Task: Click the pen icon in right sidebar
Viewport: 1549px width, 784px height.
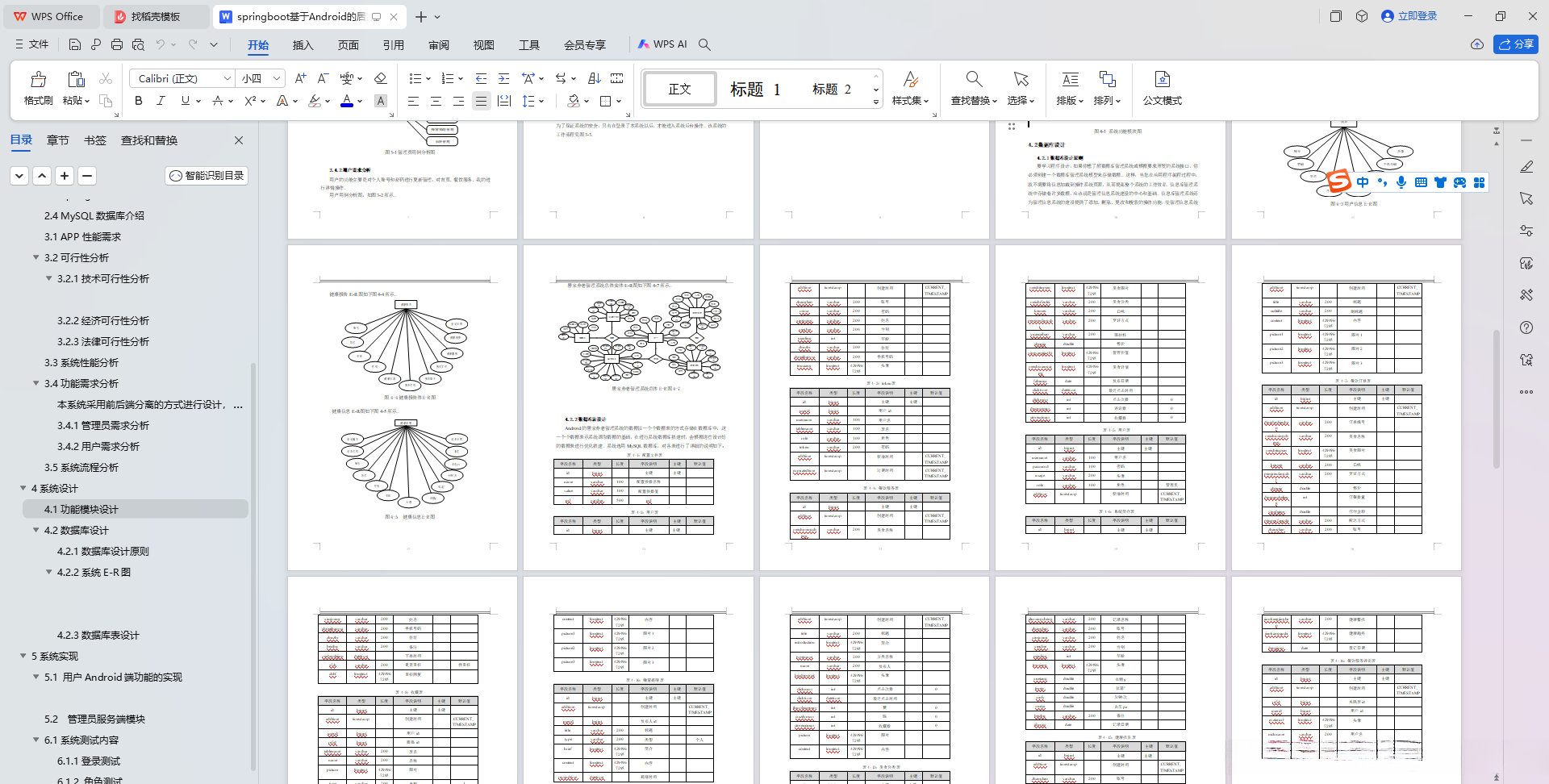Action: (1526, 166)
